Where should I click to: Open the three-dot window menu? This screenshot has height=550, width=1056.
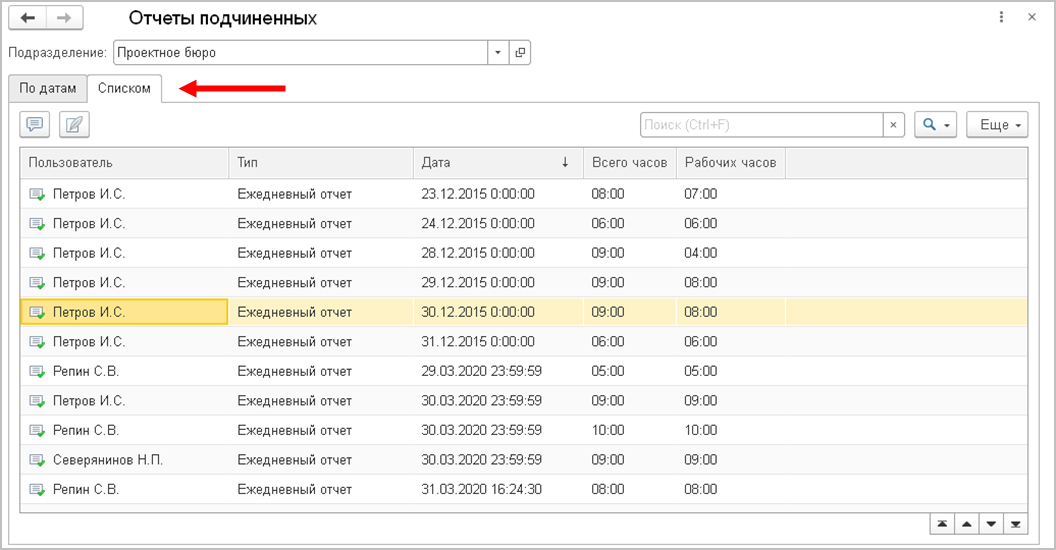pyautogui.click(x=1002, y=18)
